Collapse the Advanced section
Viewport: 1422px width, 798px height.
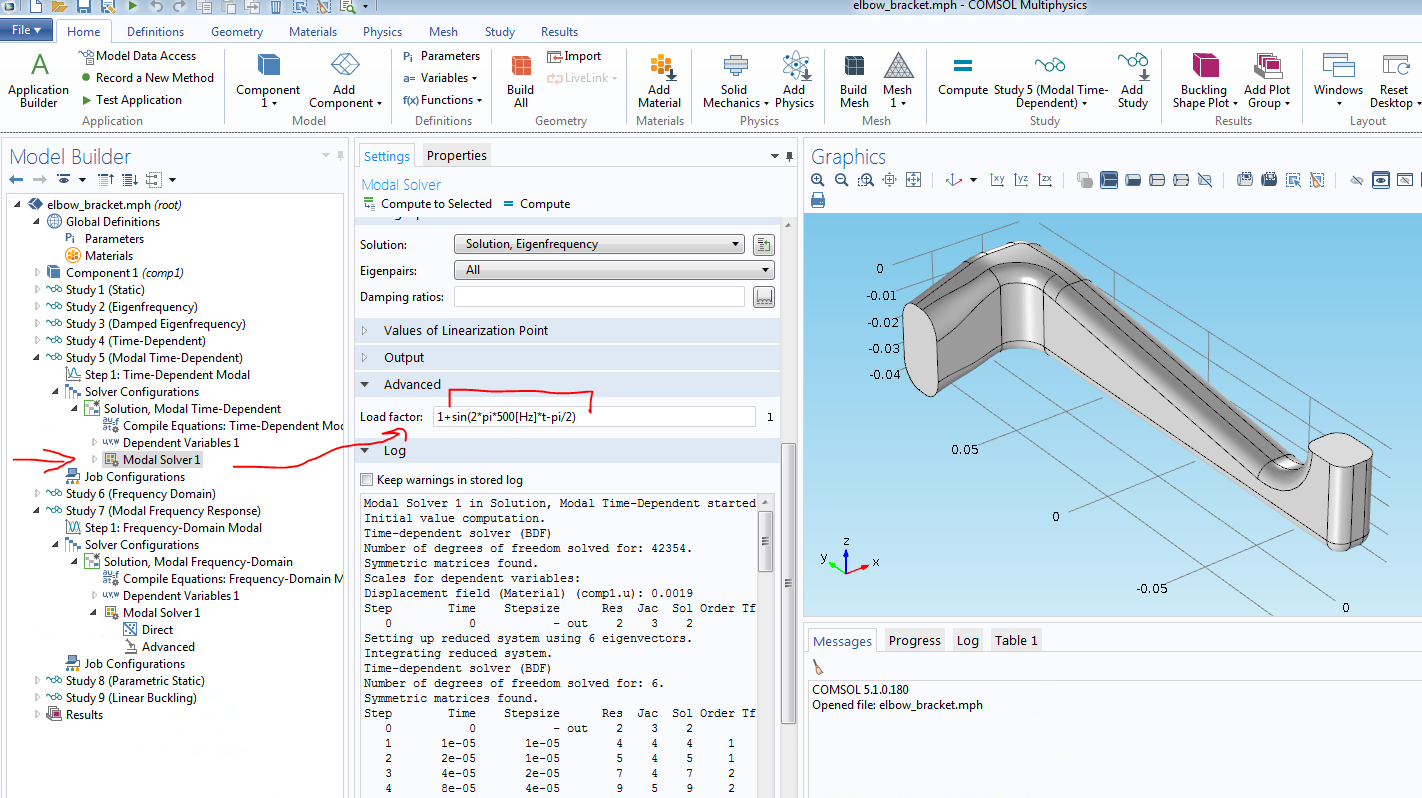(x=411, y=385)
